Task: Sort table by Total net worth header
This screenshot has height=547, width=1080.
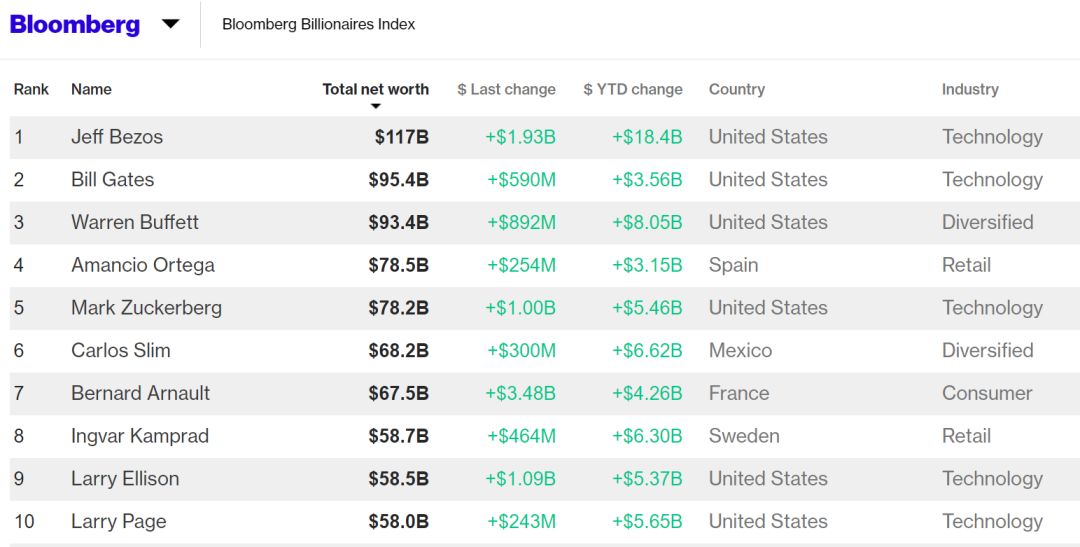Action: [x=375, y=89]
